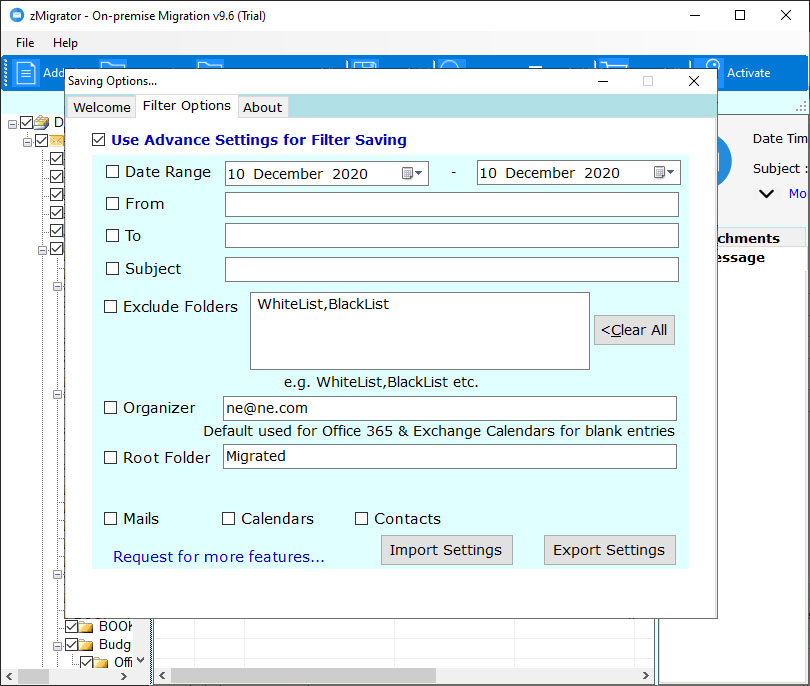Viewport: 810px width, 686px height.
Task: Uncheck the BOOK folder checkbox
Action: pos(71,627)
